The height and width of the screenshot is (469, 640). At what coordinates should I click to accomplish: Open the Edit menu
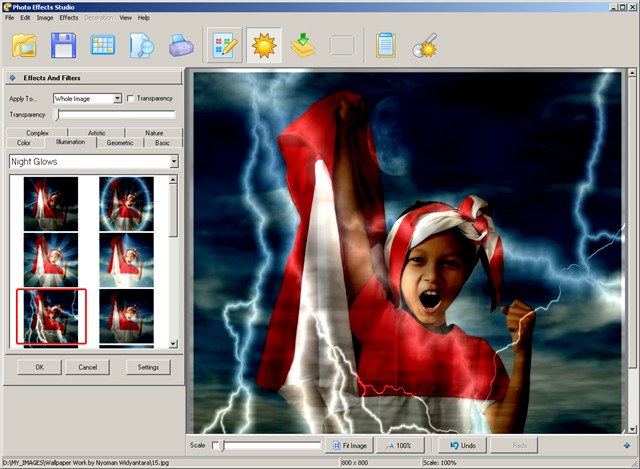point(25,18)
